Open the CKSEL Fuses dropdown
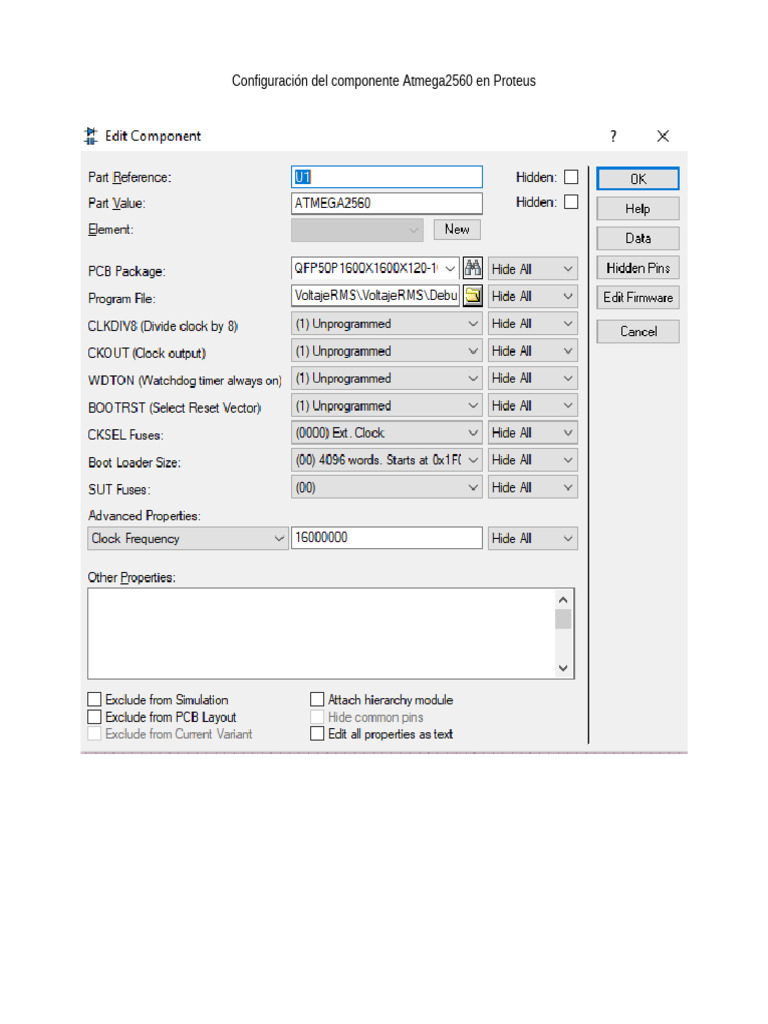 click(387, 432)
